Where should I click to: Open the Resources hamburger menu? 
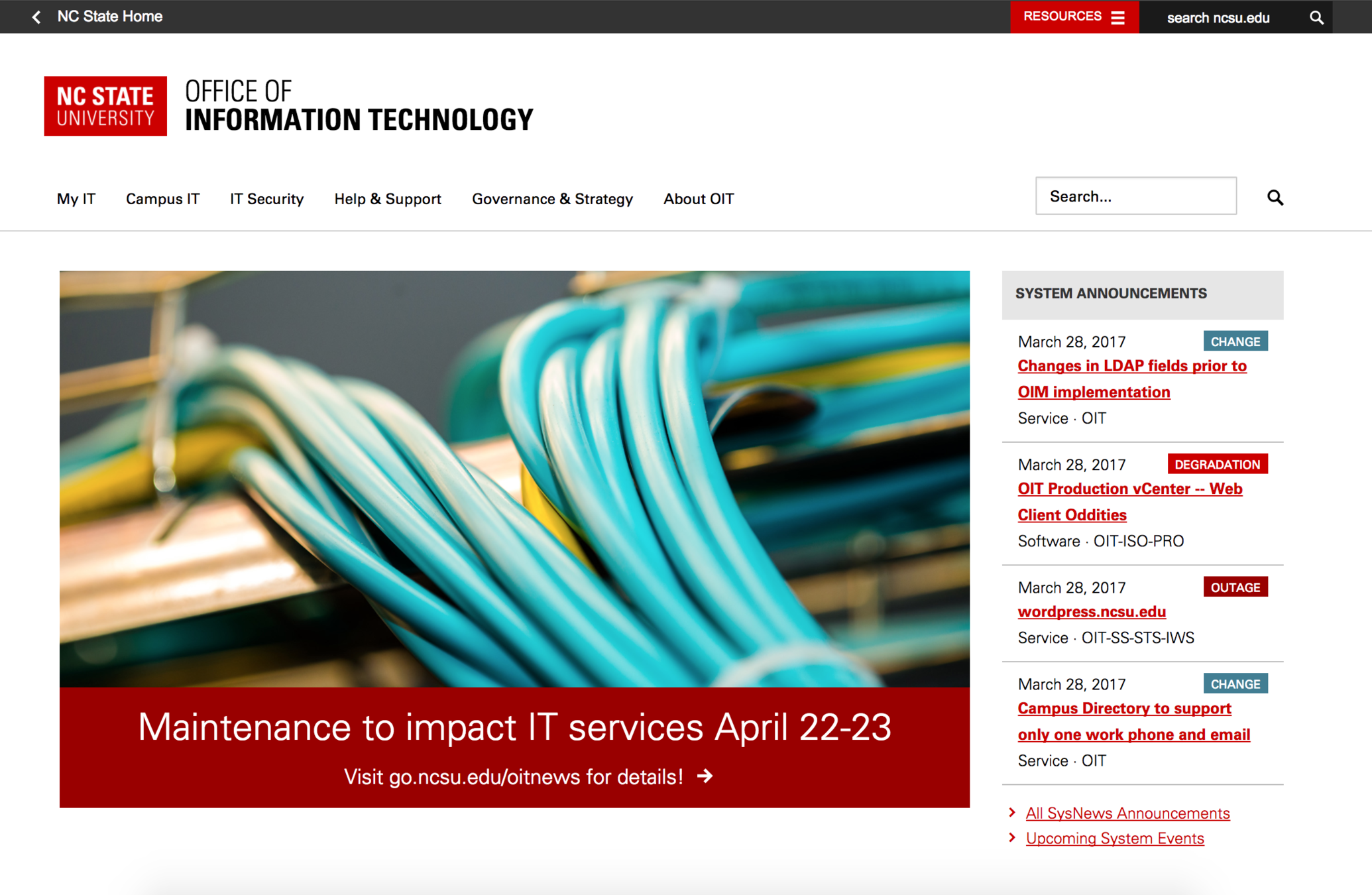click(1117, 17)
